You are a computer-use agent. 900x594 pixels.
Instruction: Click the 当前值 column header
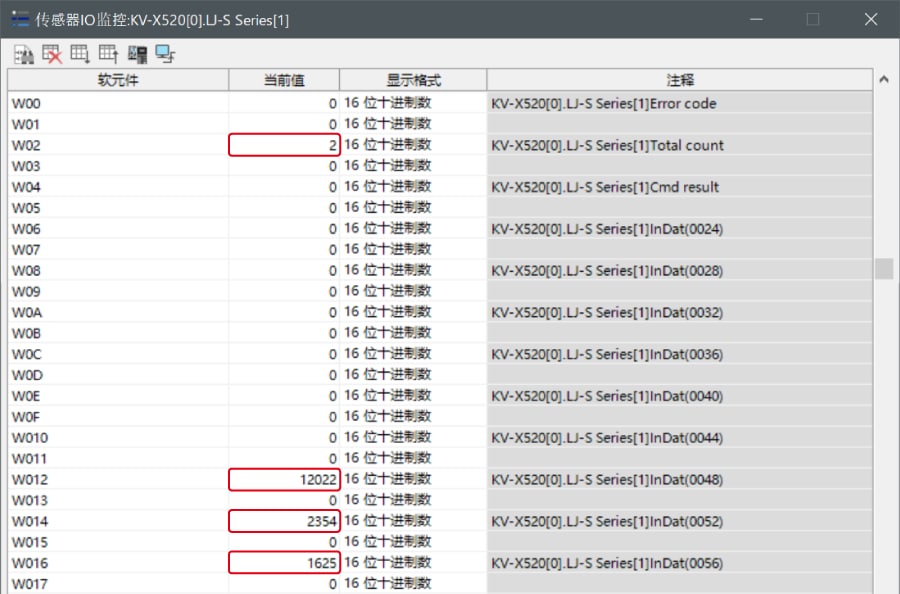click(x=284, y=80)
